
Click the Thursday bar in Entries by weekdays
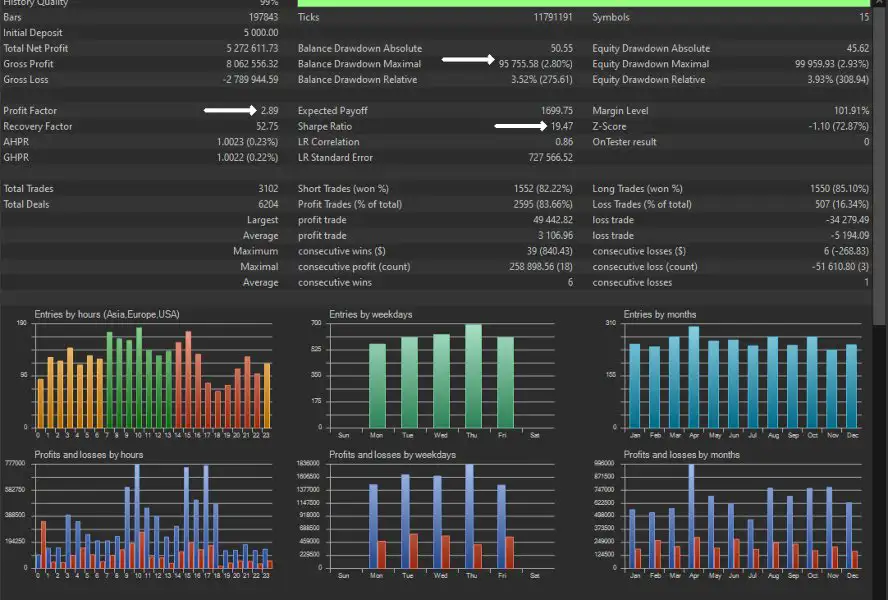(473, 375)
